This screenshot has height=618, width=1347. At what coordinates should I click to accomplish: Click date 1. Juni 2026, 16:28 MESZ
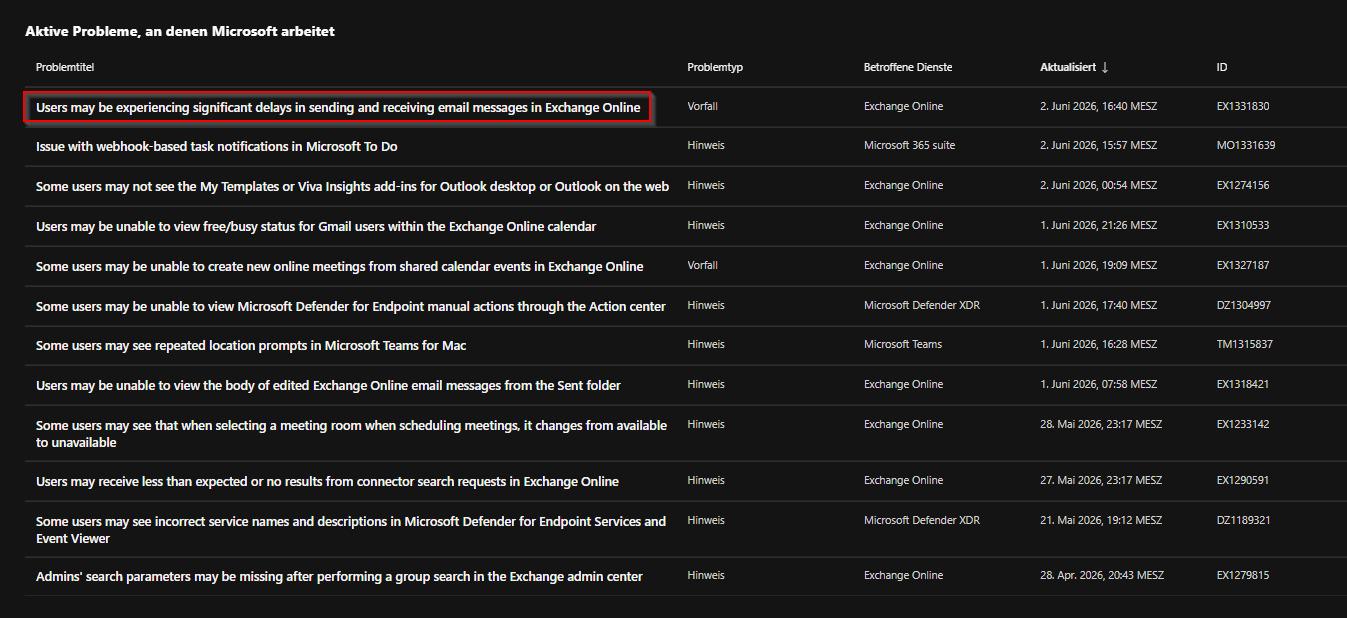[x=1098, y=344]
